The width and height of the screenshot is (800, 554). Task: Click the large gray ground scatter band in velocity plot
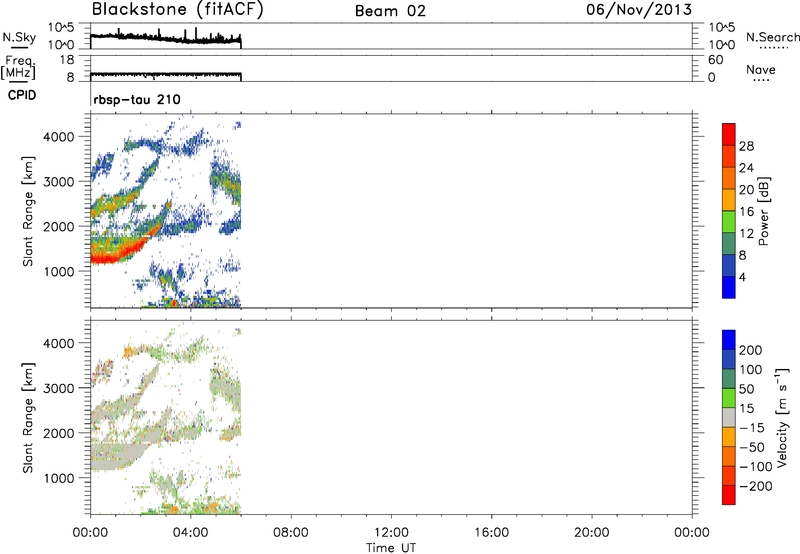coord(115,456)
